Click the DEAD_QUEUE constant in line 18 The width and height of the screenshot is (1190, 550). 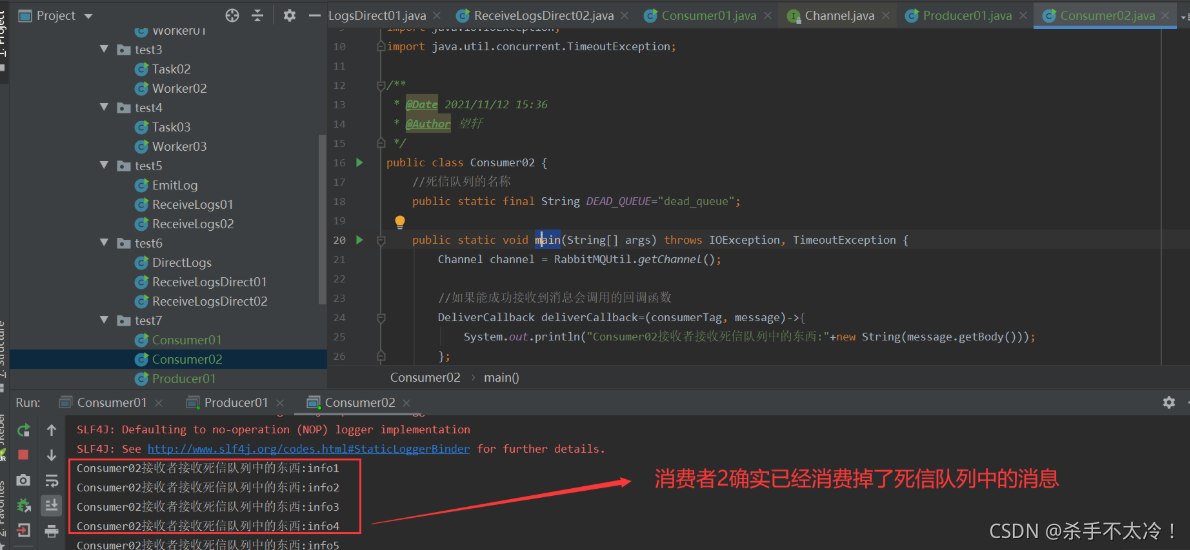coord(620,201)
